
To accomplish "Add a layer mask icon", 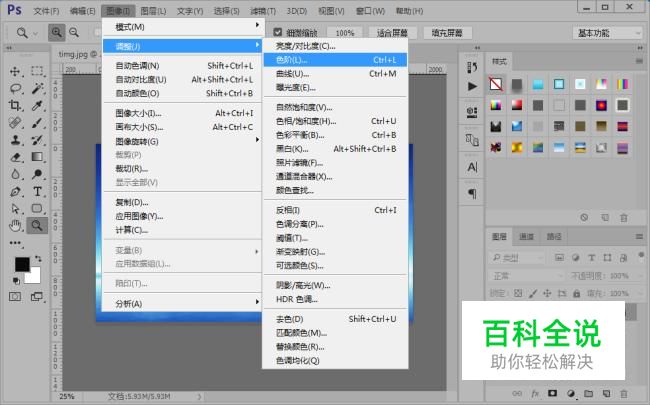I will click(552, 393).
